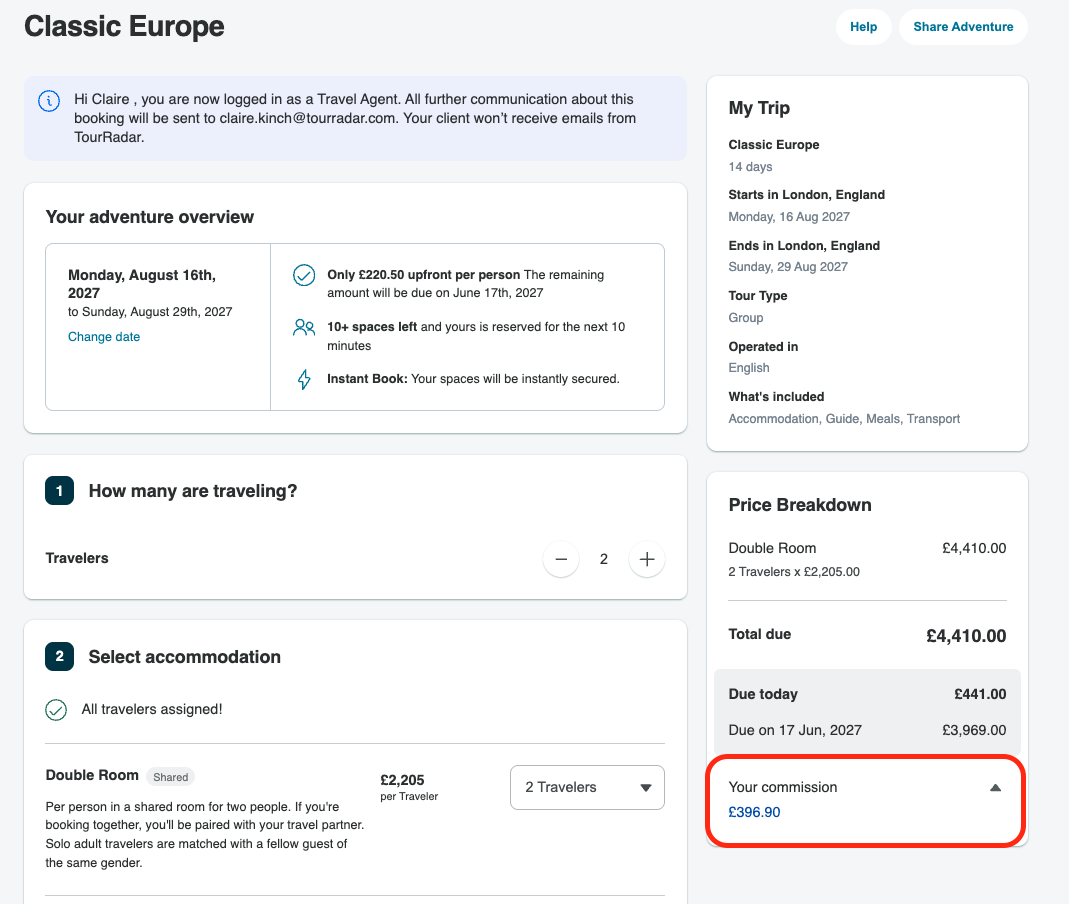The image size is (1069, 904).
Task: Click the step 1 number badge
Action: coord(59,491)
